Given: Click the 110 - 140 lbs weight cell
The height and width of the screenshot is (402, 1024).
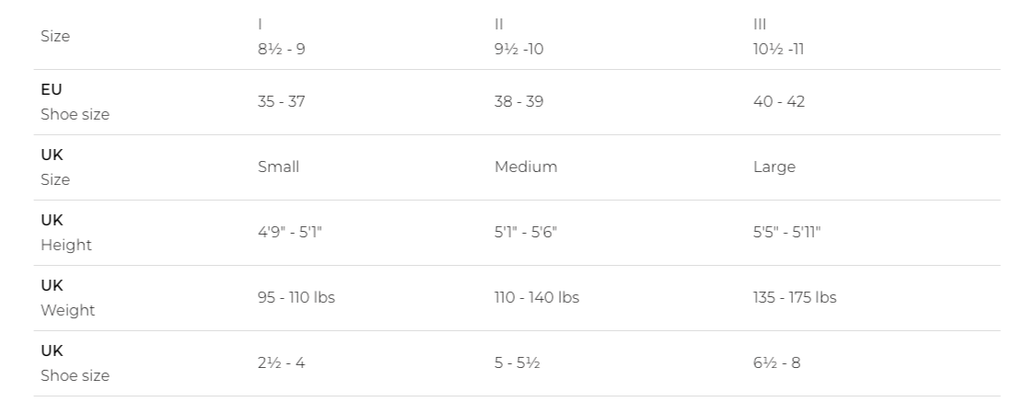Looking at the screenshot, I should coord(536,298).
